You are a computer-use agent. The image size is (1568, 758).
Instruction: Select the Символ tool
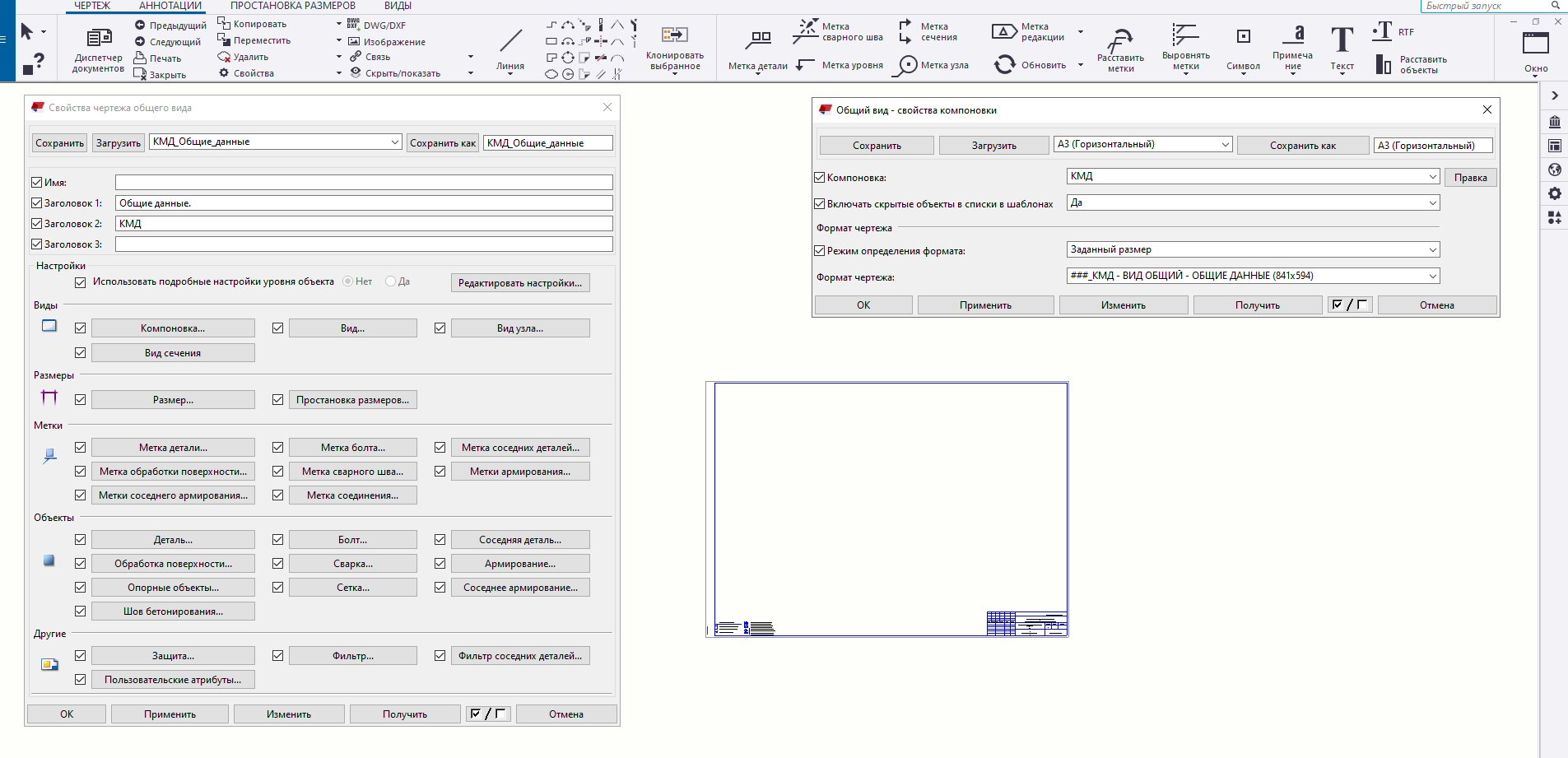tap(1243, 37)
